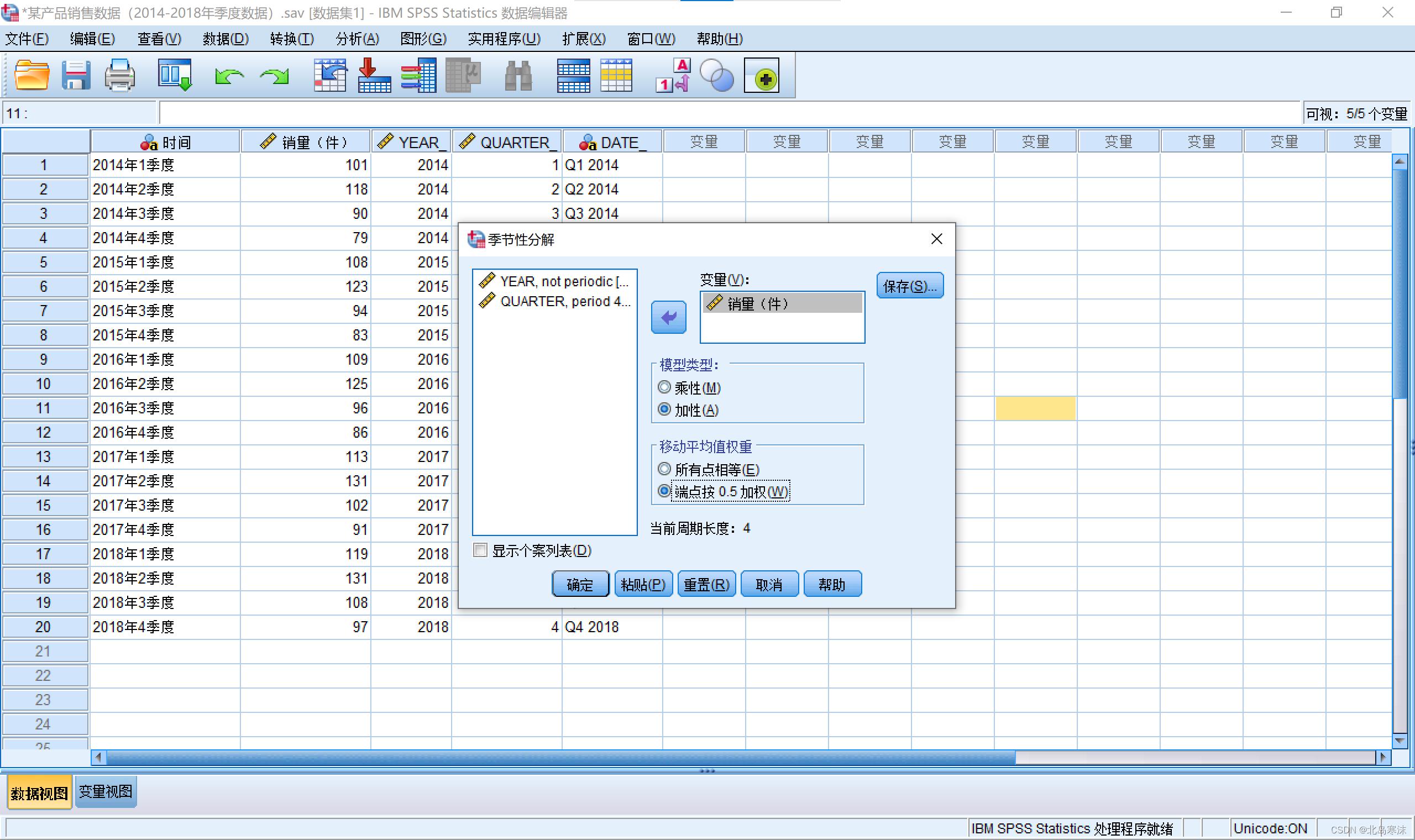Select the 乘性(M) multiplicative model radio
1415x840 pixels.
click(664, 388)
